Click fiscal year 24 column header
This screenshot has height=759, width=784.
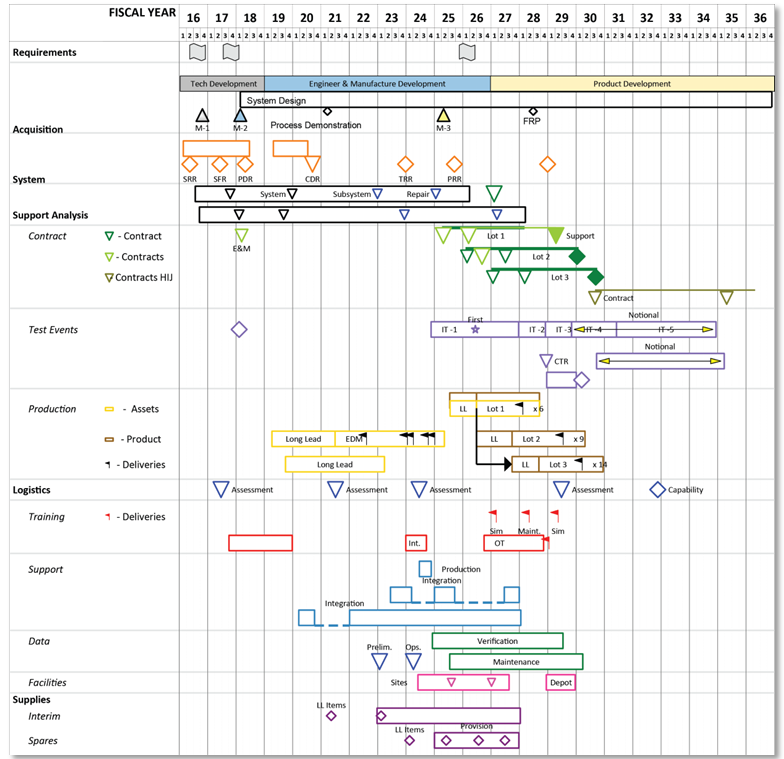pyautogui.click(x=420, y=18)
